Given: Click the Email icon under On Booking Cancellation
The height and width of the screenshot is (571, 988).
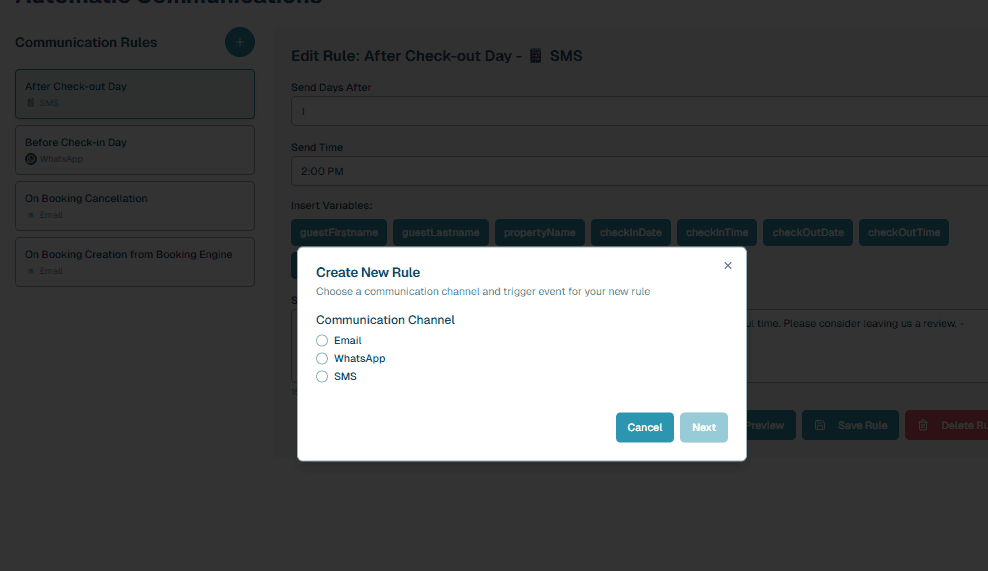Looking at the screenshot, I should [x=31, y=215].
